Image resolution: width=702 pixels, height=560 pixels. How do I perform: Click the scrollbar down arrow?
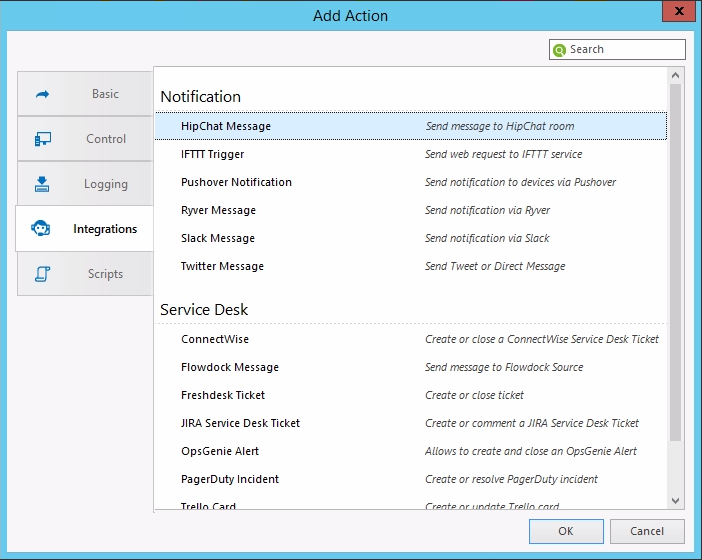676,500
